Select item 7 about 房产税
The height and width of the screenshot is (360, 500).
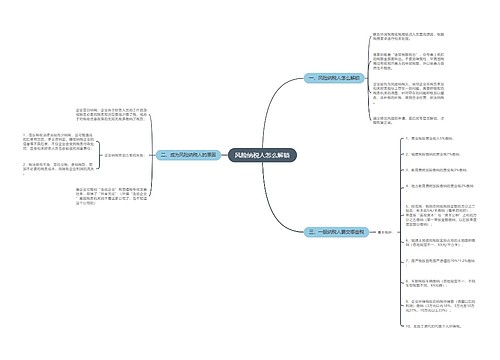440,263
